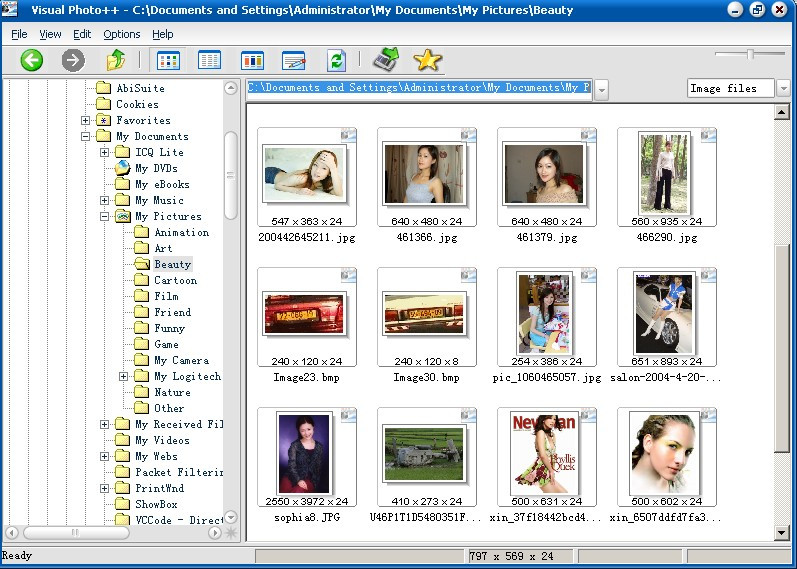Click the yellow star Favorites icon
The height and width of the screenshot is (569, 797).
[x=427, y=60]
